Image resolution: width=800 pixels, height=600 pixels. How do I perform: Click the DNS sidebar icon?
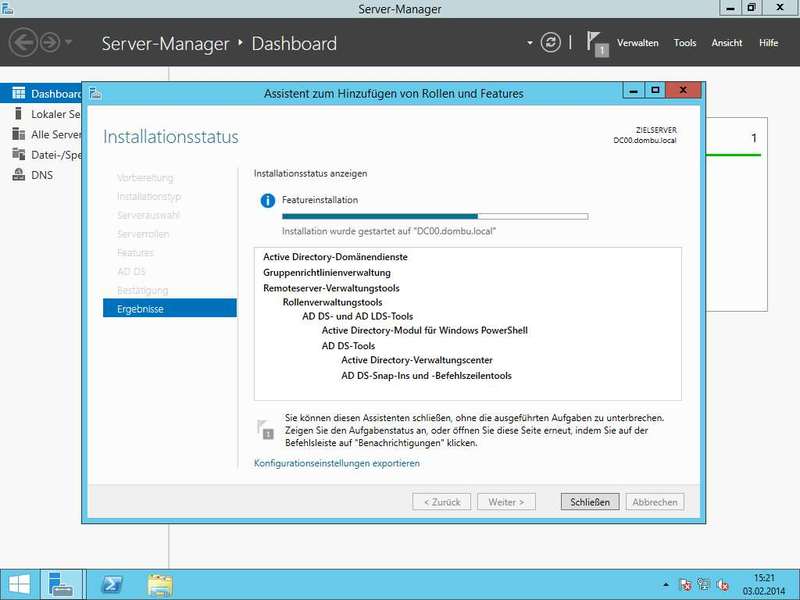pyautogui.click(x=18, y=174)
